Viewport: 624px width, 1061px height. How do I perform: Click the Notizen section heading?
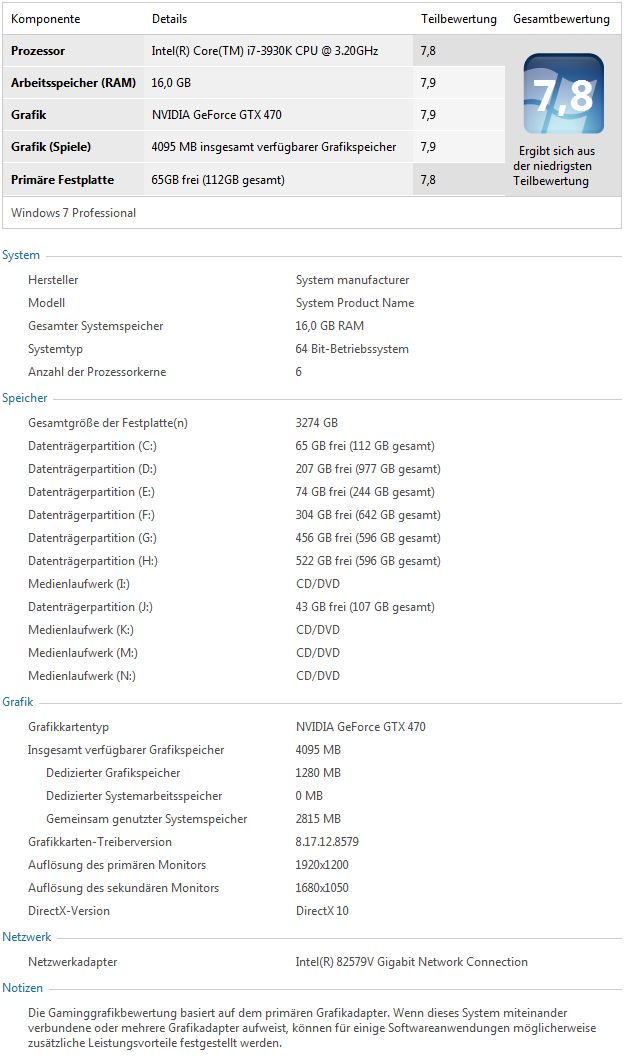pos(24,988)
